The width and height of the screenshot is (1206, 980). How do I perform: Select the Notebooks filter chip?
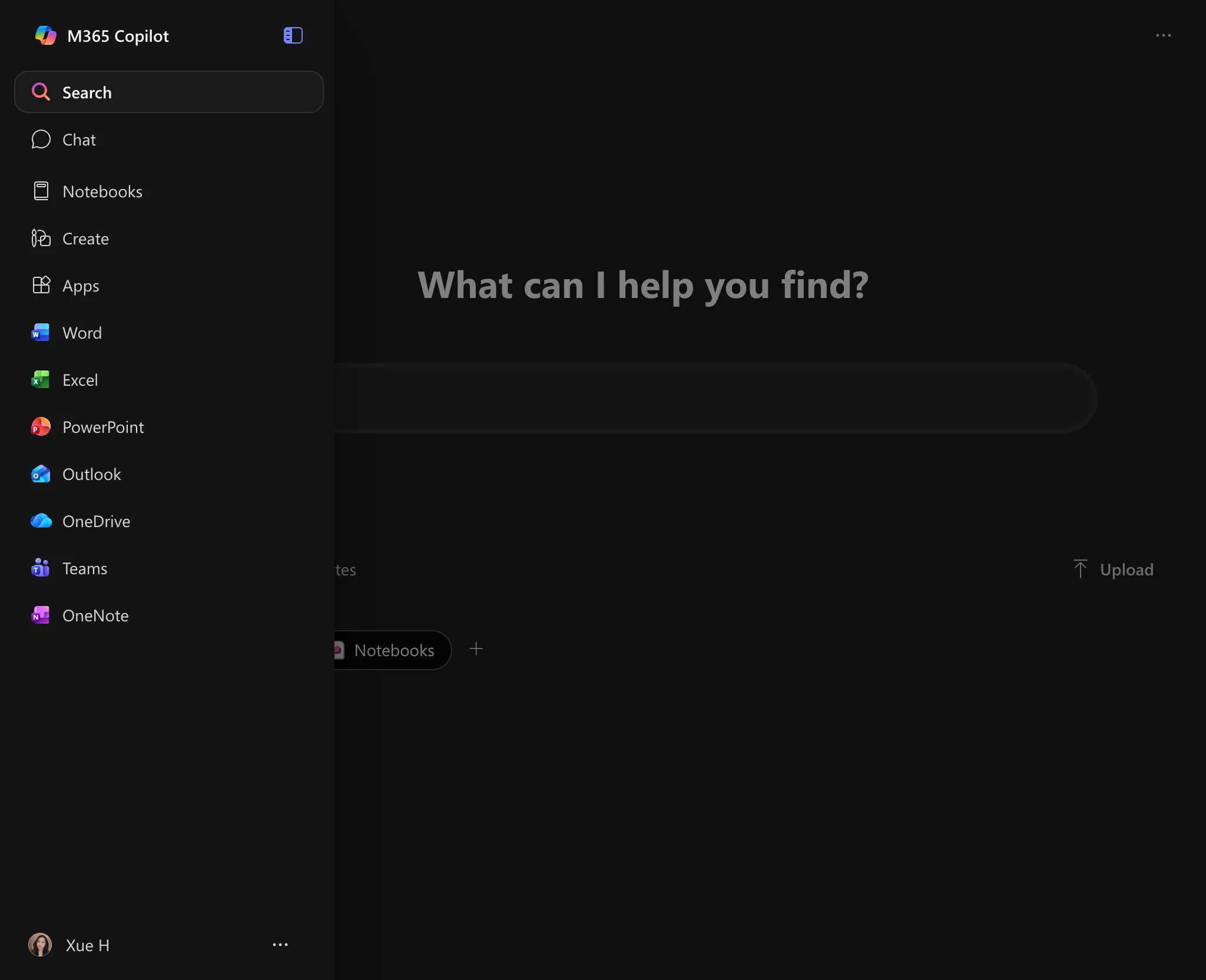[393, 650]
